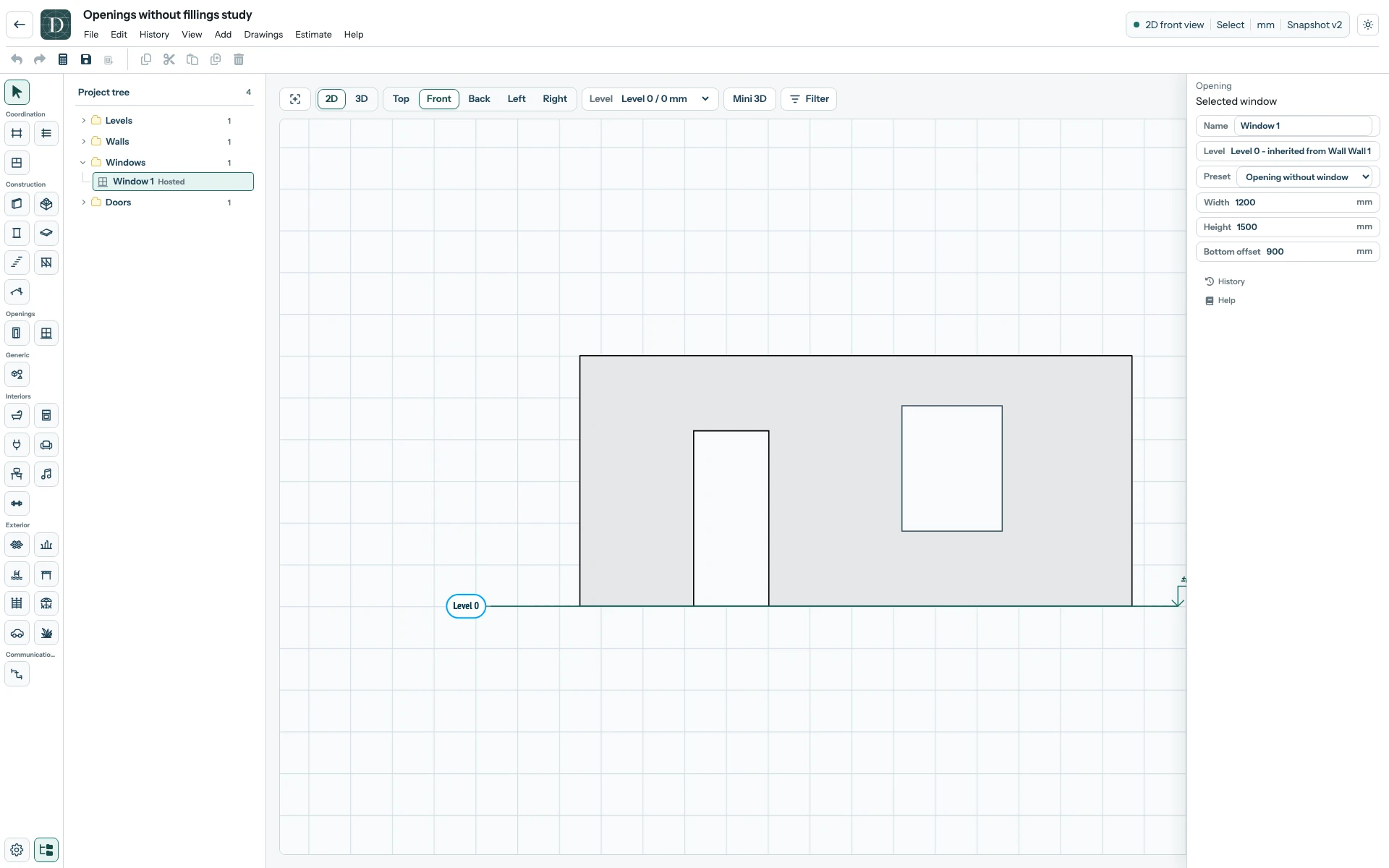Screen dimensions: 1389x868
Task: Open Help link in properties panel
Action: point(1220,300)
